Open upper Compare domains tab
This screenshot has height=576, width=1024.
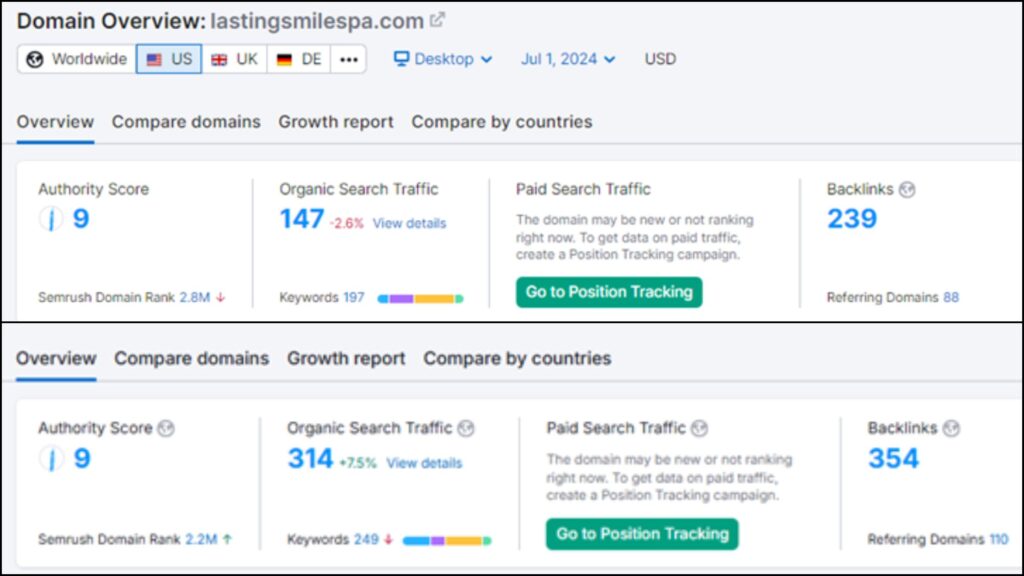(x=186, y=122)
